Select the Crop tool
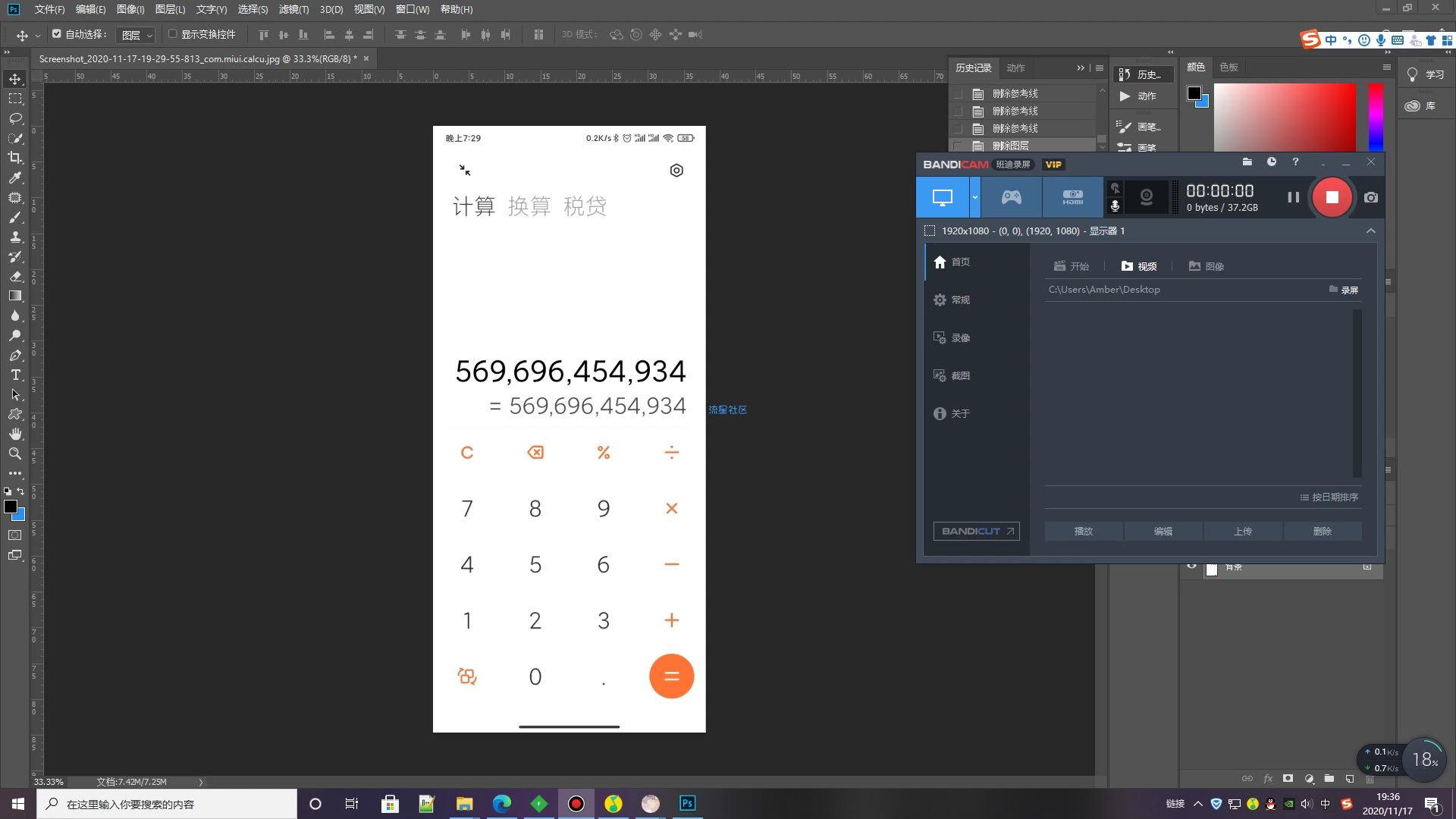The height and width of the screenshot is (819, 1456). click(x=15, y=158)
